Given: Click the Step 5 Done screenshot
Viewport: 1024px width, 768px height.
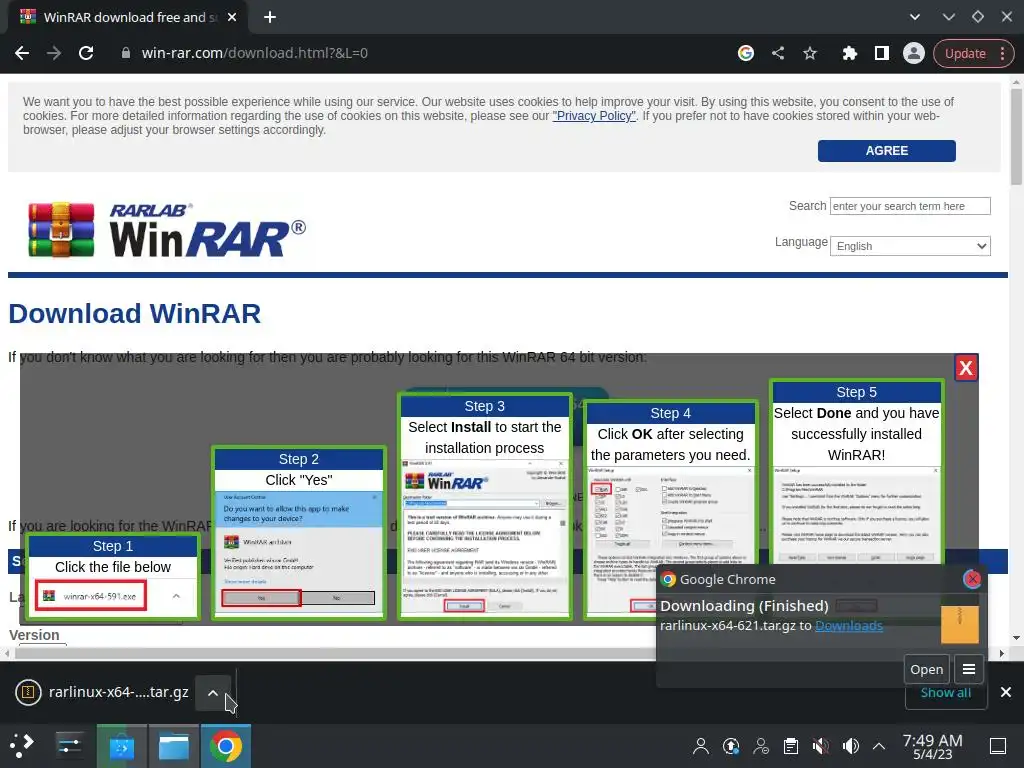Looking at the screenshot, I should click(856, 515).
